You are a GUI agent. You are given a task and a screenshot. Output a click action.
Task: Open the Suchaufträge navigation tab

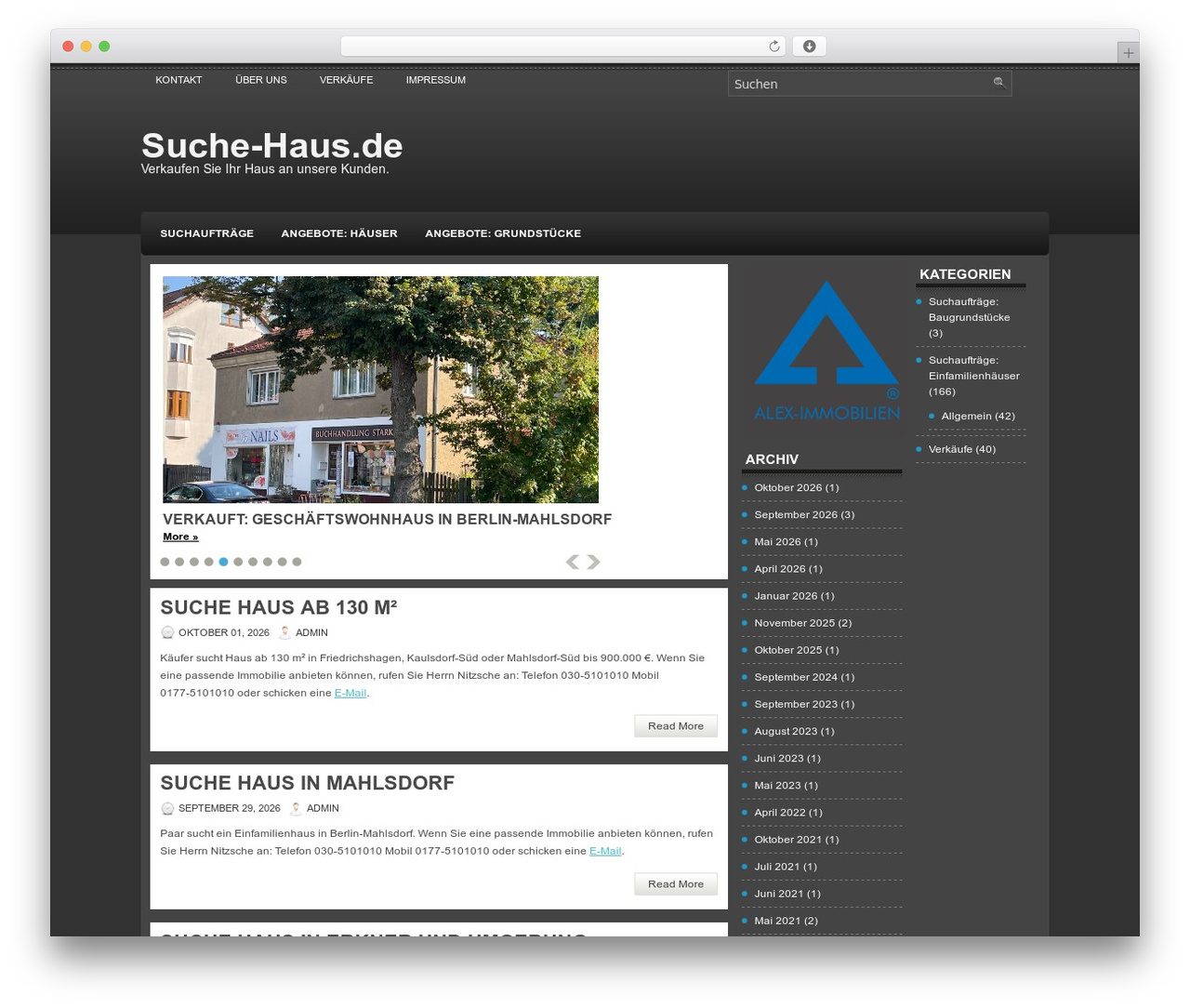click(x=207, y=233)
